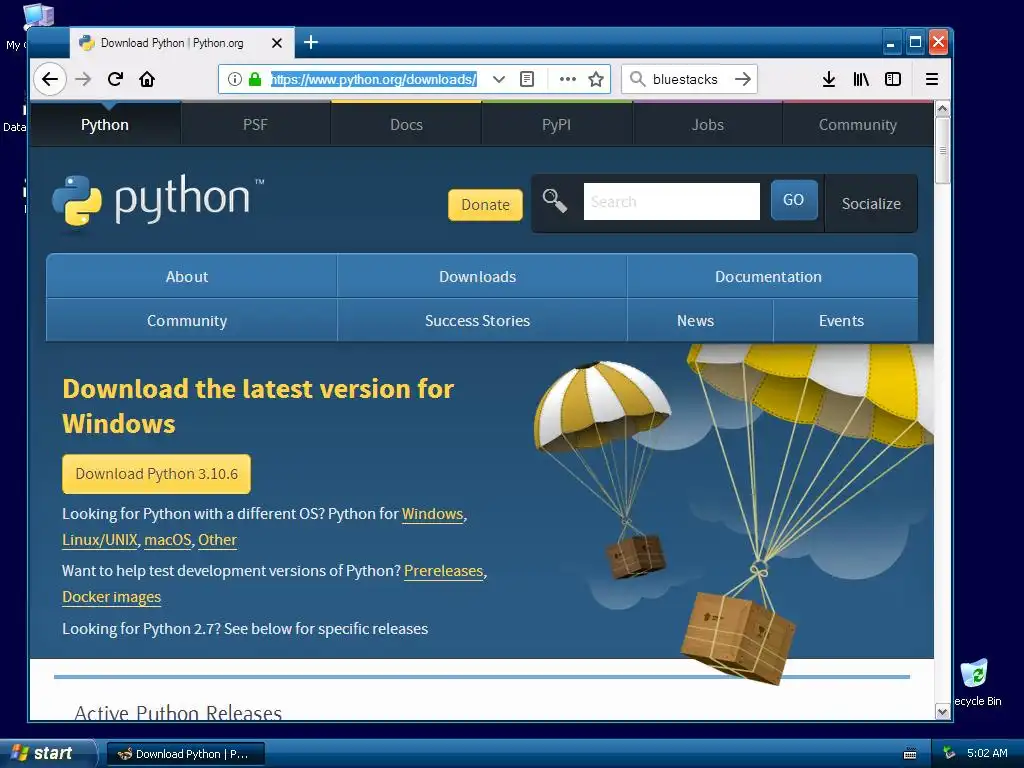This screenshot has width=1024, height=768.
Task: Click the tray icon beside the clock
Action: [949, 753]
